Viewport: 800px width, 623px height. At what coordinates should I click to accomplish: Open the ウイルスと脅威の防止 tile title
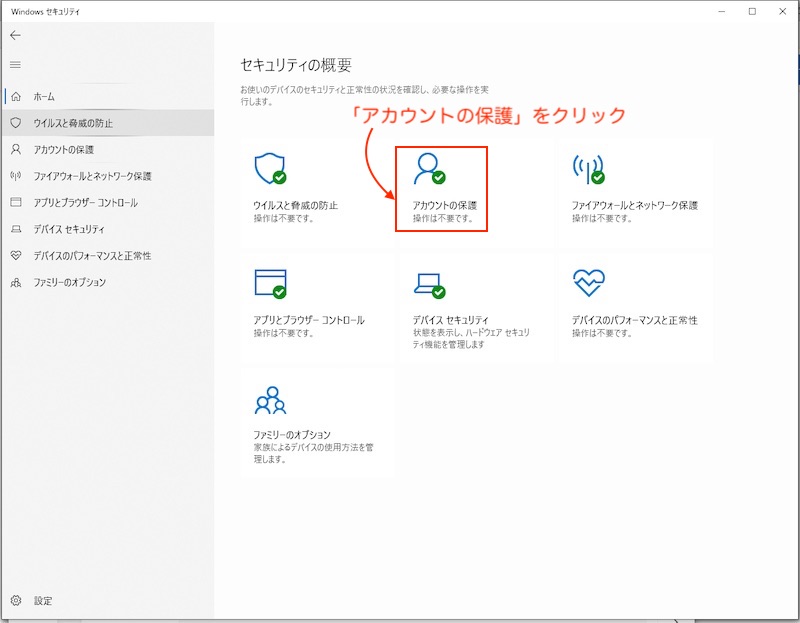[x=295, y=205]
